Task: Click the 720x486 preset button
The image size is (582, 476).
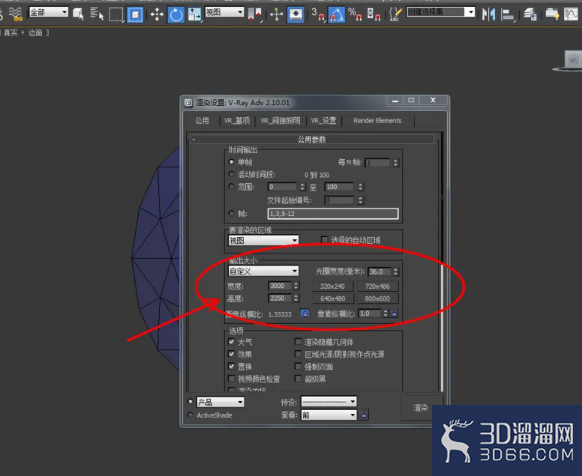Action: [377, 286]
